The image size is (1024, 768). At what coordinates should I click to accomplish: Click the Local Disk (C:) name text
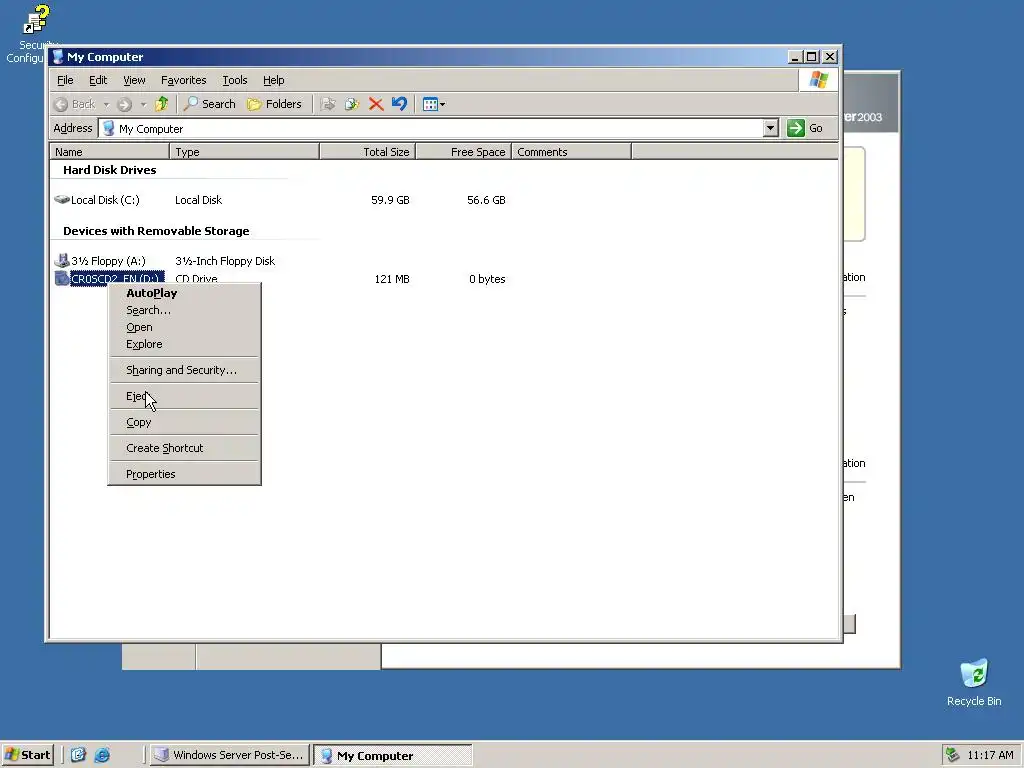105,200
